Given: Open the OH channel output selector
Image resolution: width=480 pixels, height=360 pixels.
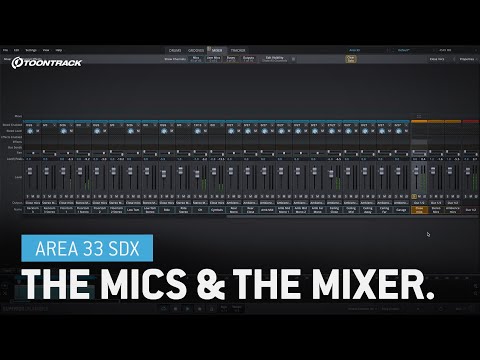Looking at the screenshot, I should [200, 203].
